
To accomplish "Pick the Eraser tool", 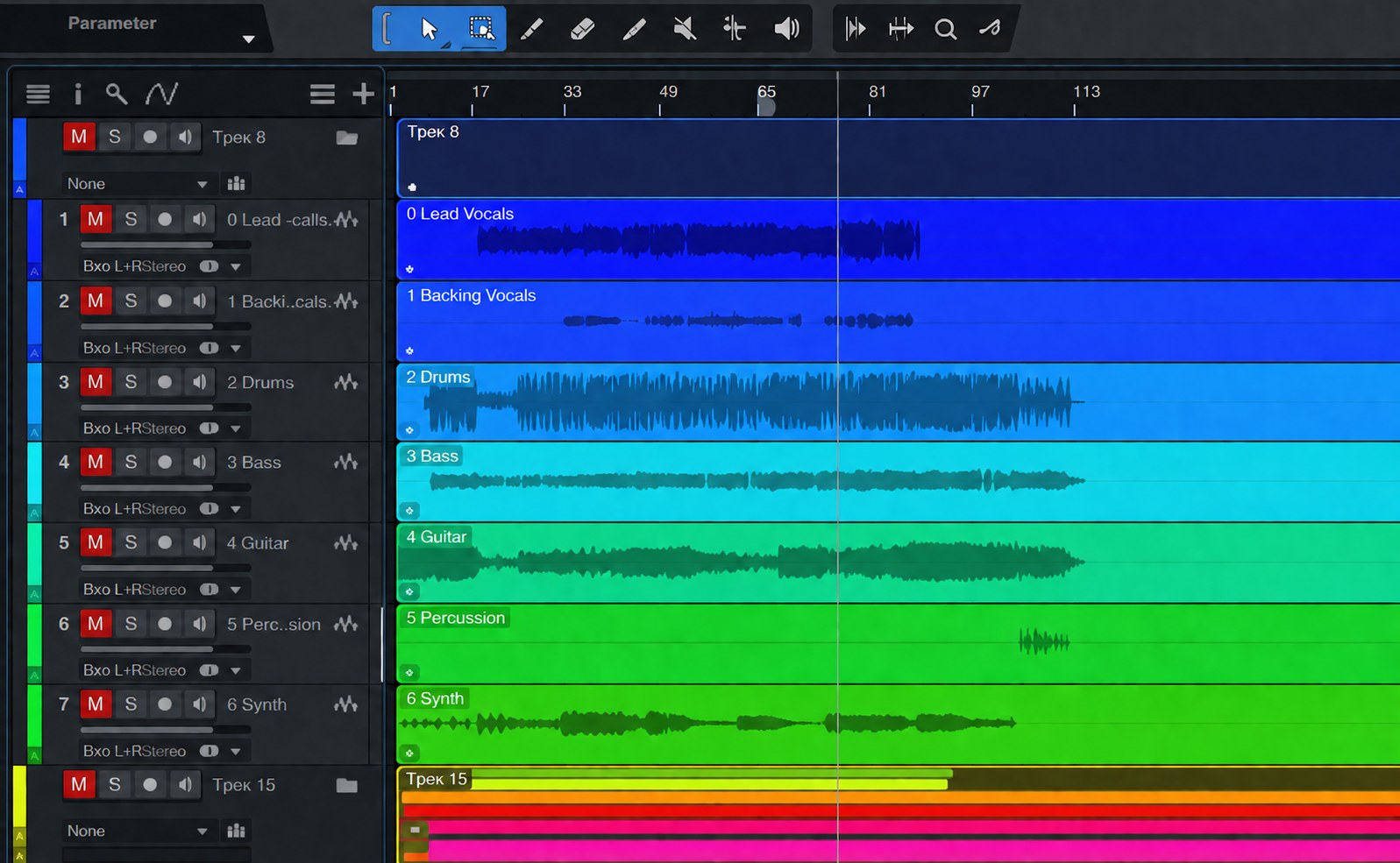I will 582,29.
